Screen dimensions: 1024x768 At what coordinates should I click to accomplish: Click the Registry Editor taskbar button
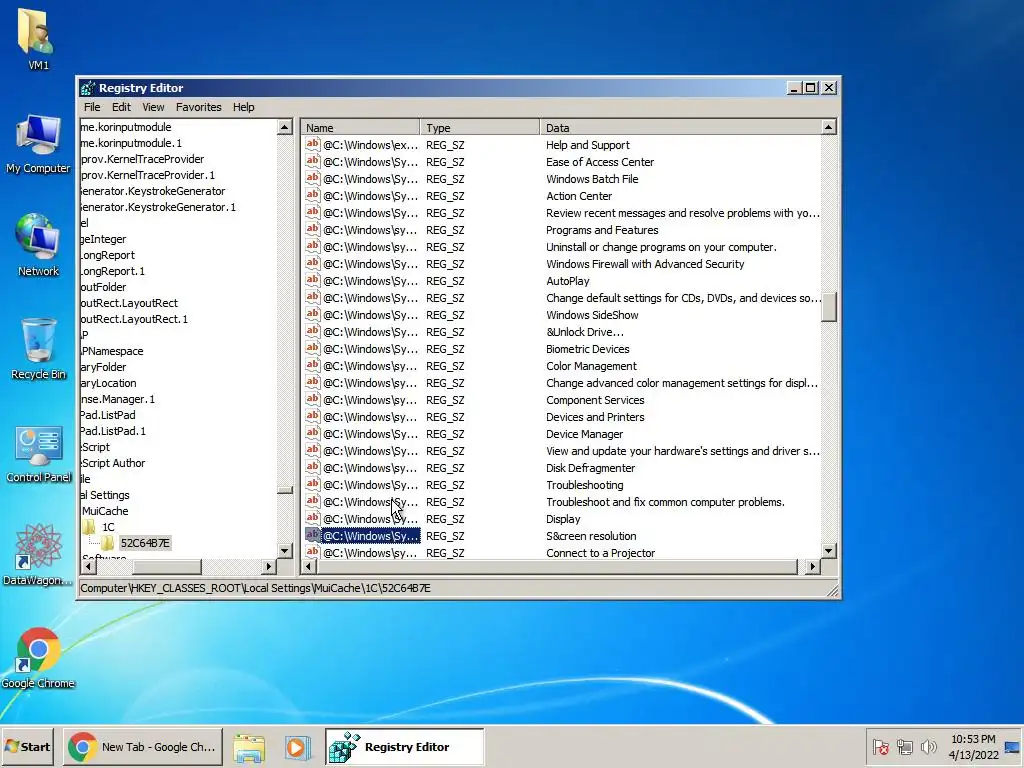pos(405,747)
